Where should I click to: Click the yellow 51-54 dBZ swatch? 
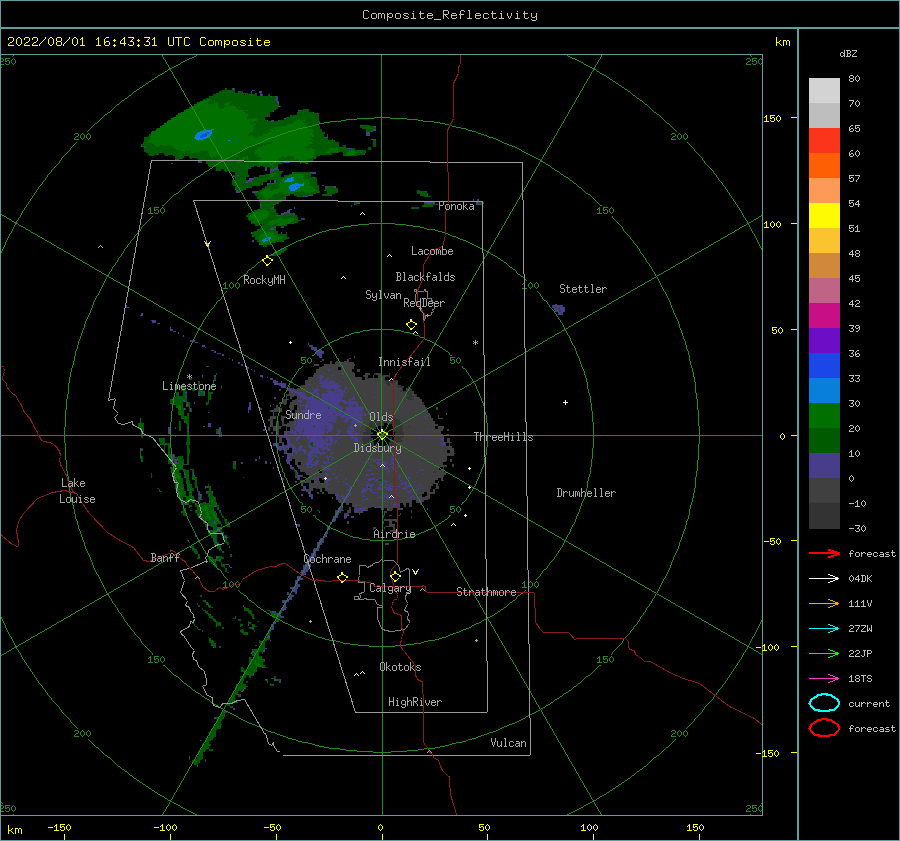pos(824,216)
